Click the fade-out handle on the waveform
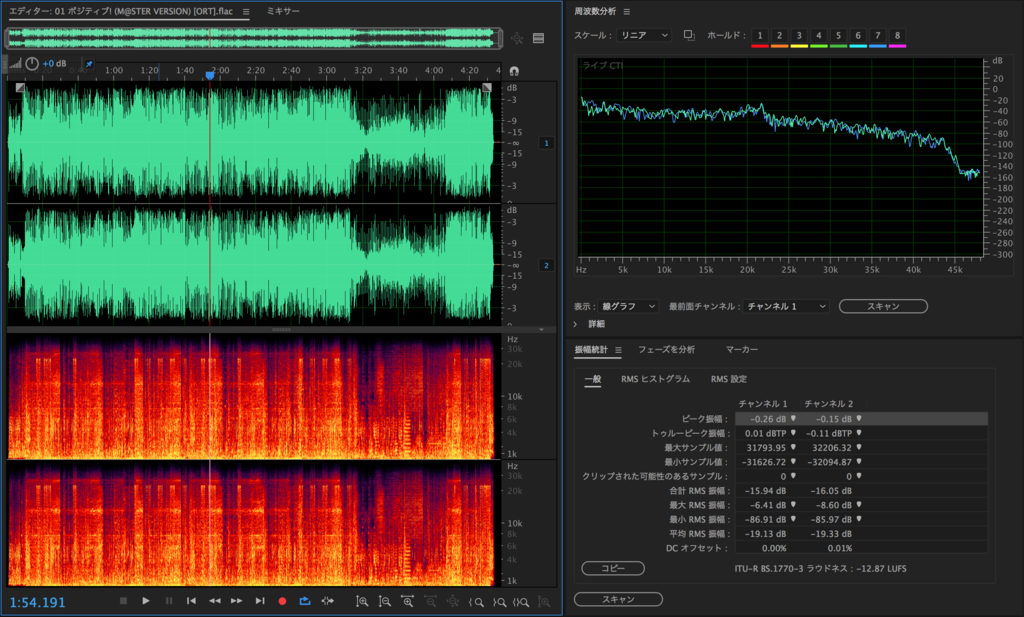The image size is (1024, 617). [x=487, y=87]
